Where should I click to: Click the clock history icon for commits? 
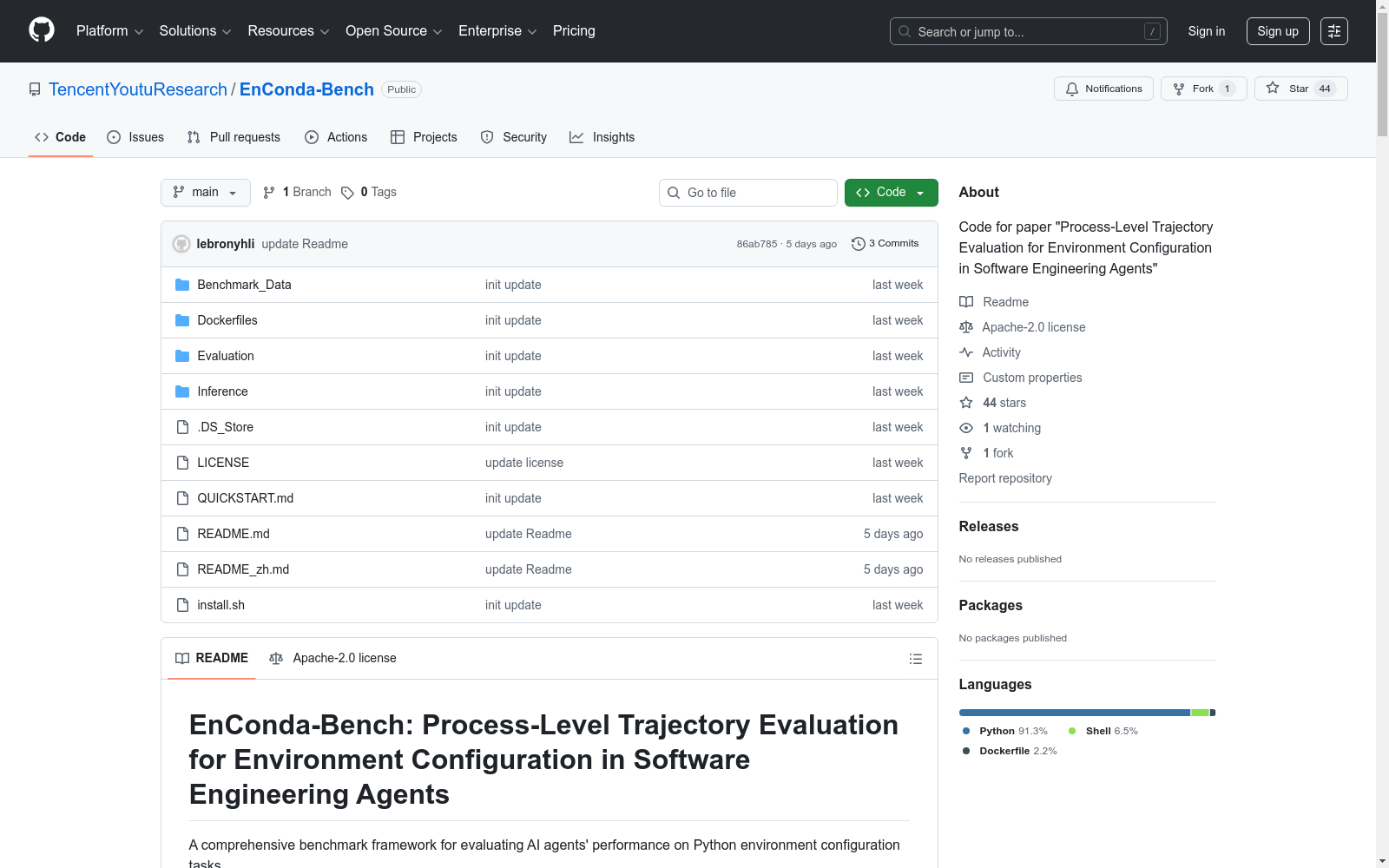coord(859,244)
